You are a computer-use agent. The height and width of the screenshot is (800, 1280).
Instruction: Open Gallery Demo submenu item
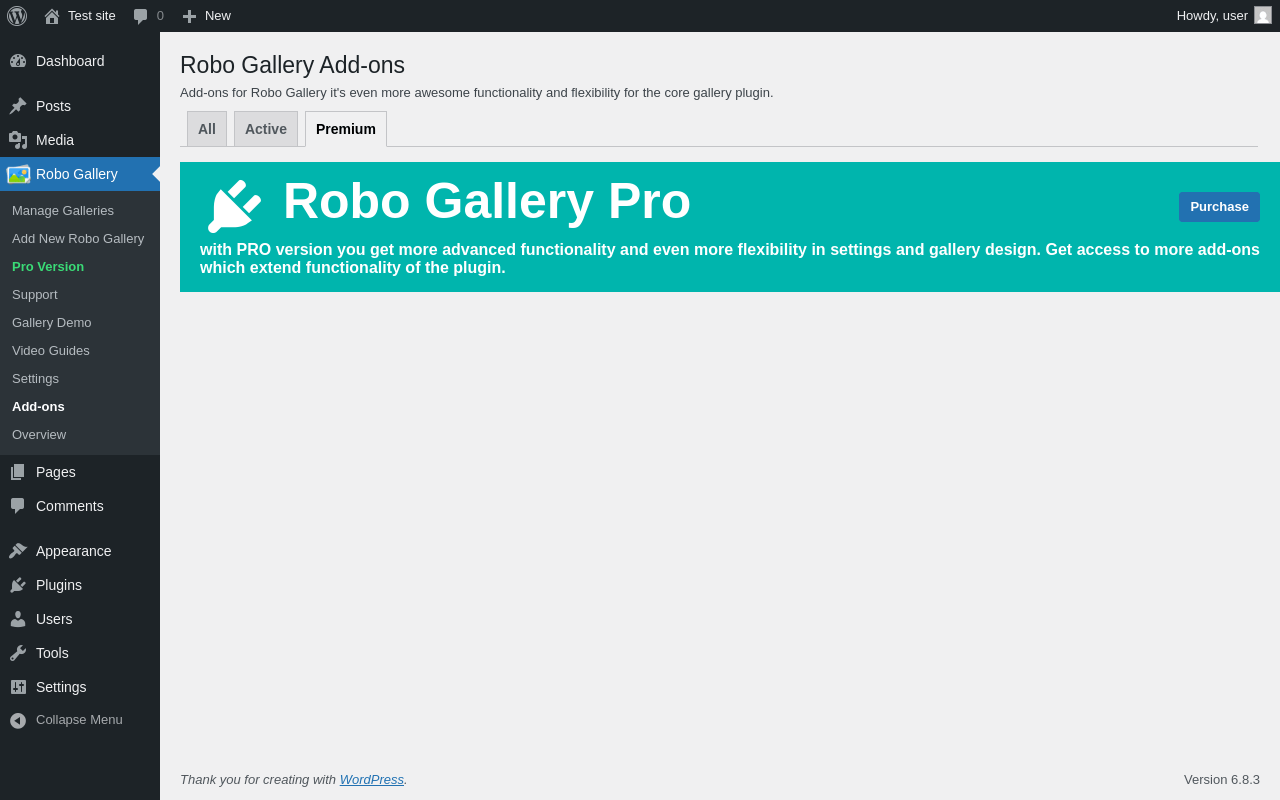click(52, 322)
